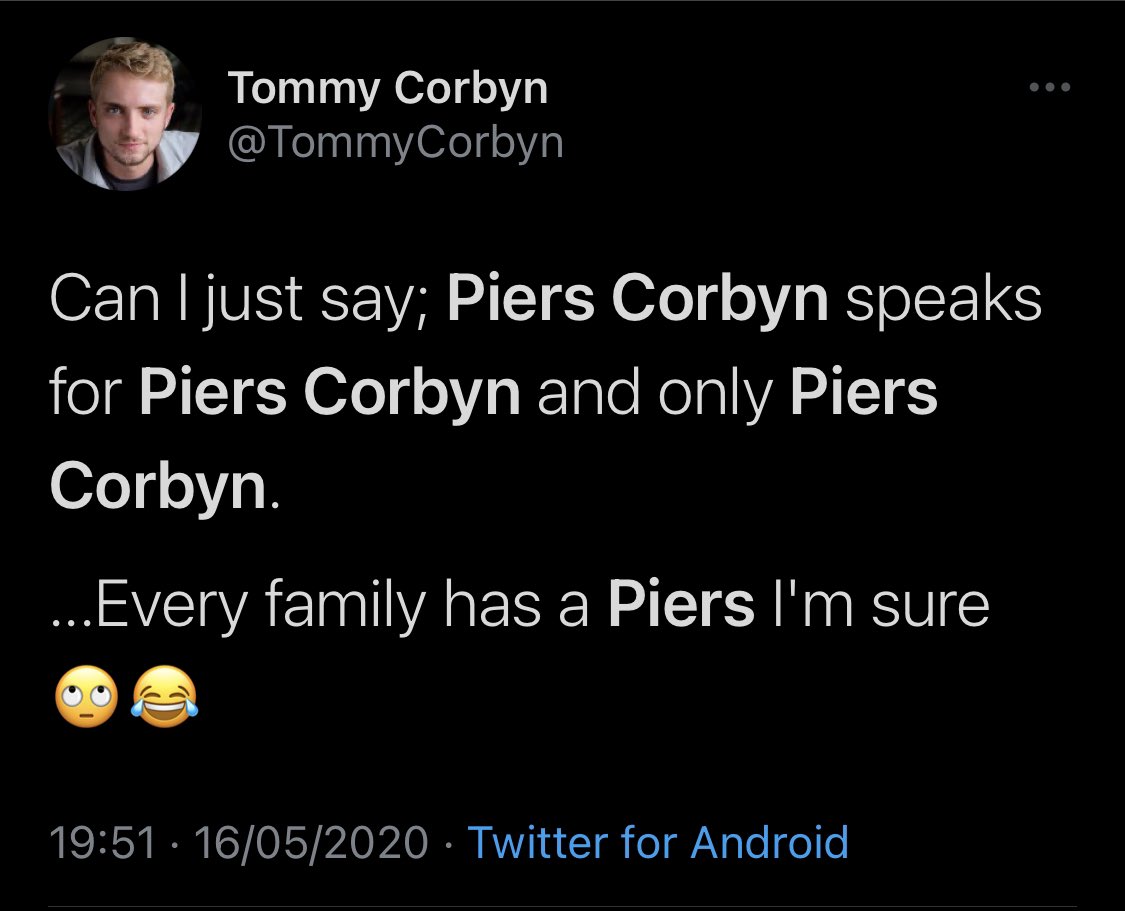Click the 19:51 timestamp
Viewport: 1125px width, 911px height.
(102, 842)
